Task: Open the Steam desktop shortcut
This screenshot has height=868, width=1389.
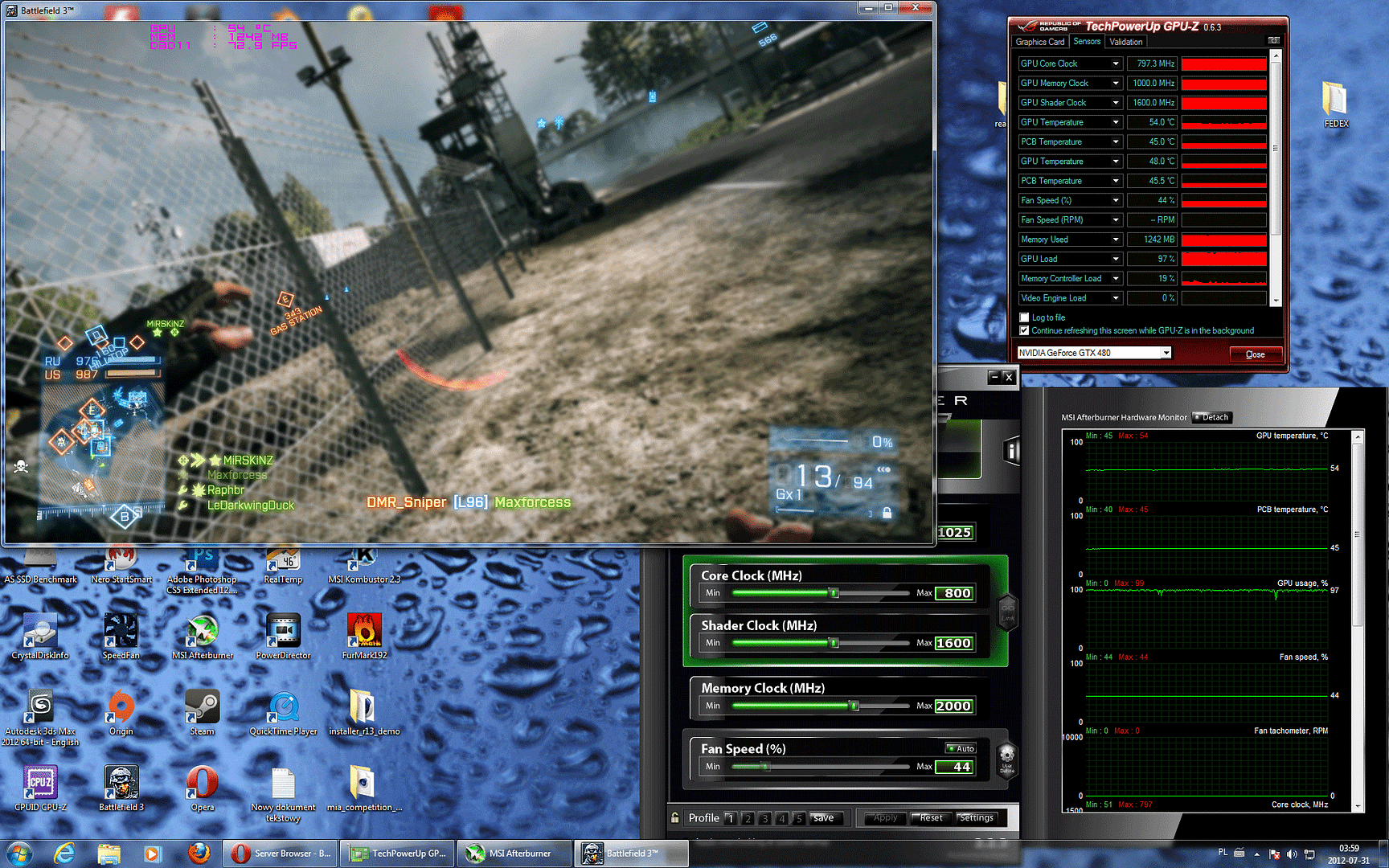Action: pyautogui.click(x=202, y=710)
